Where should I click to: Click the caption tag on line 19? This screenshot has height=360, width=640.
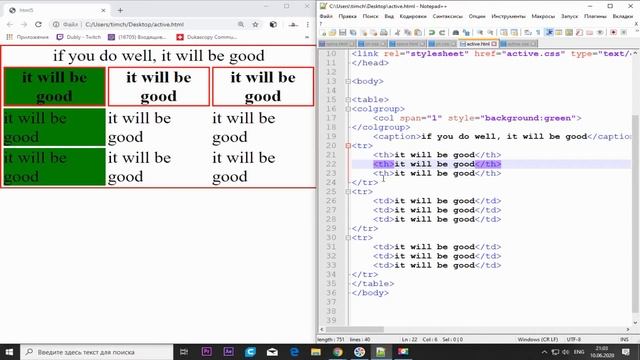coord(397,137)
